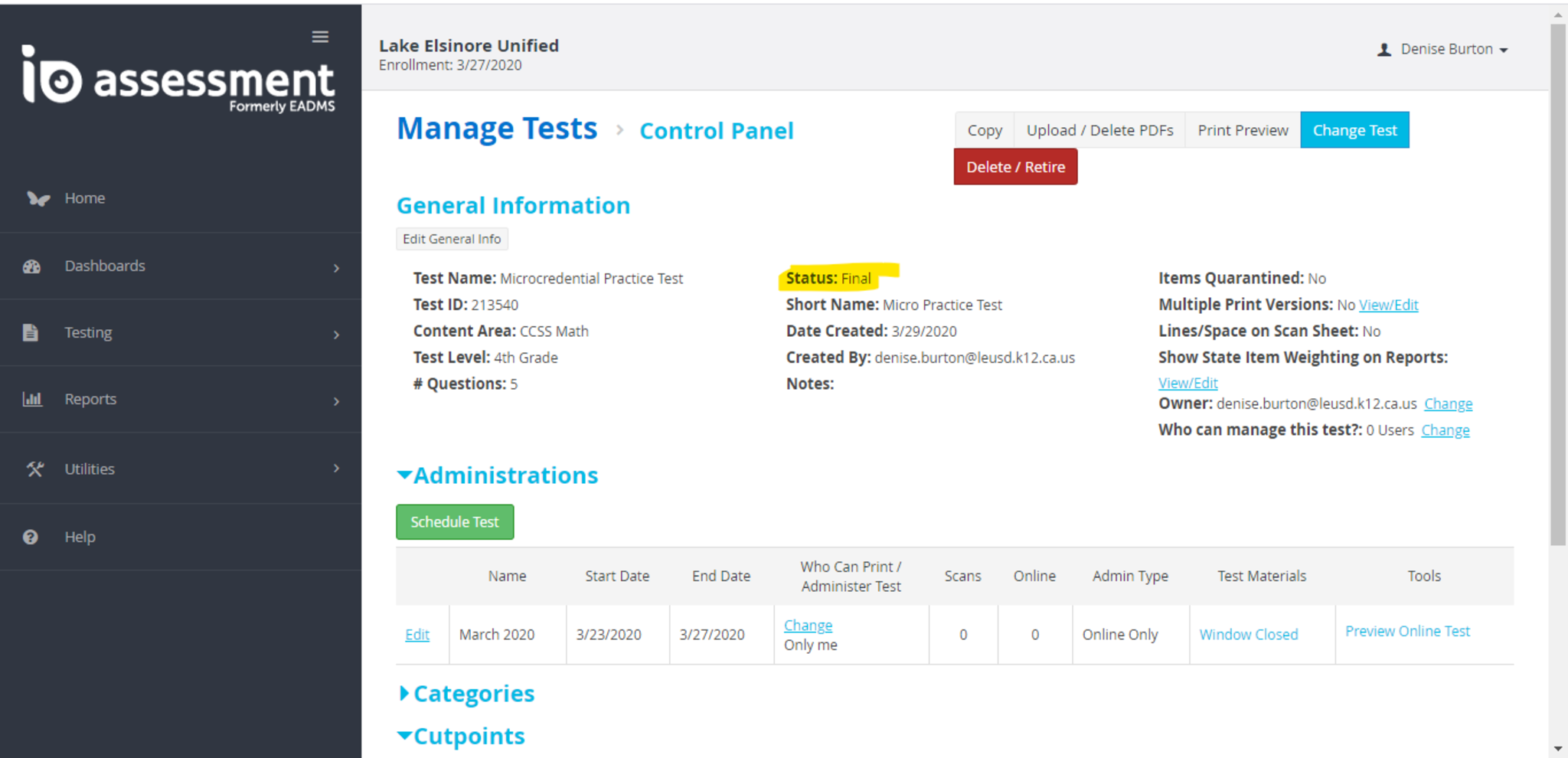Open the Utilities sidebar menu item
The image size is (1568, 758).
(x=90, y=469)
